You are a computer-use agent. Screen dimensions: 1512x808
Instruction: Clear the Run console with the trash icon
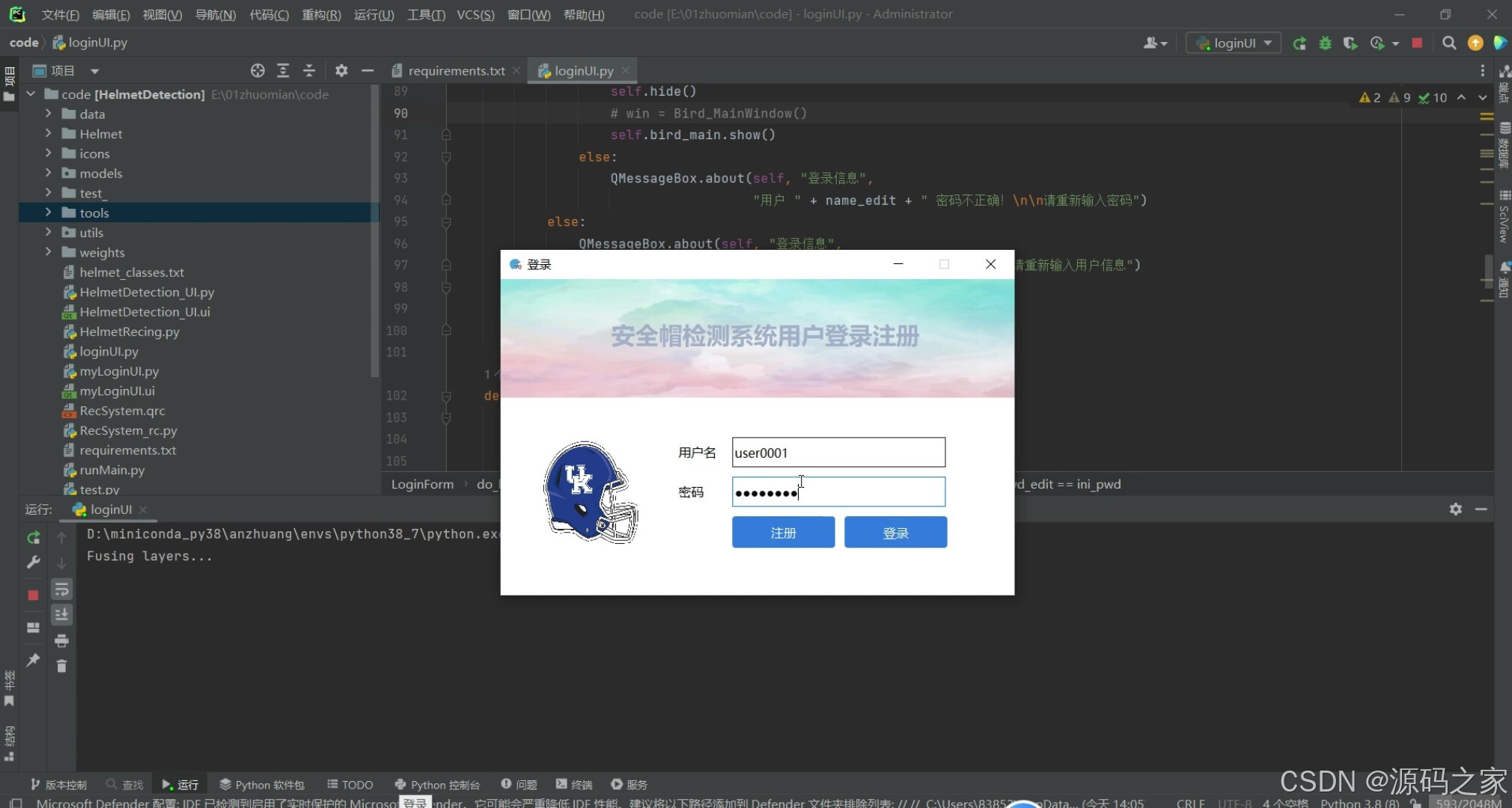pyautogui.click(x=61, y=665)
